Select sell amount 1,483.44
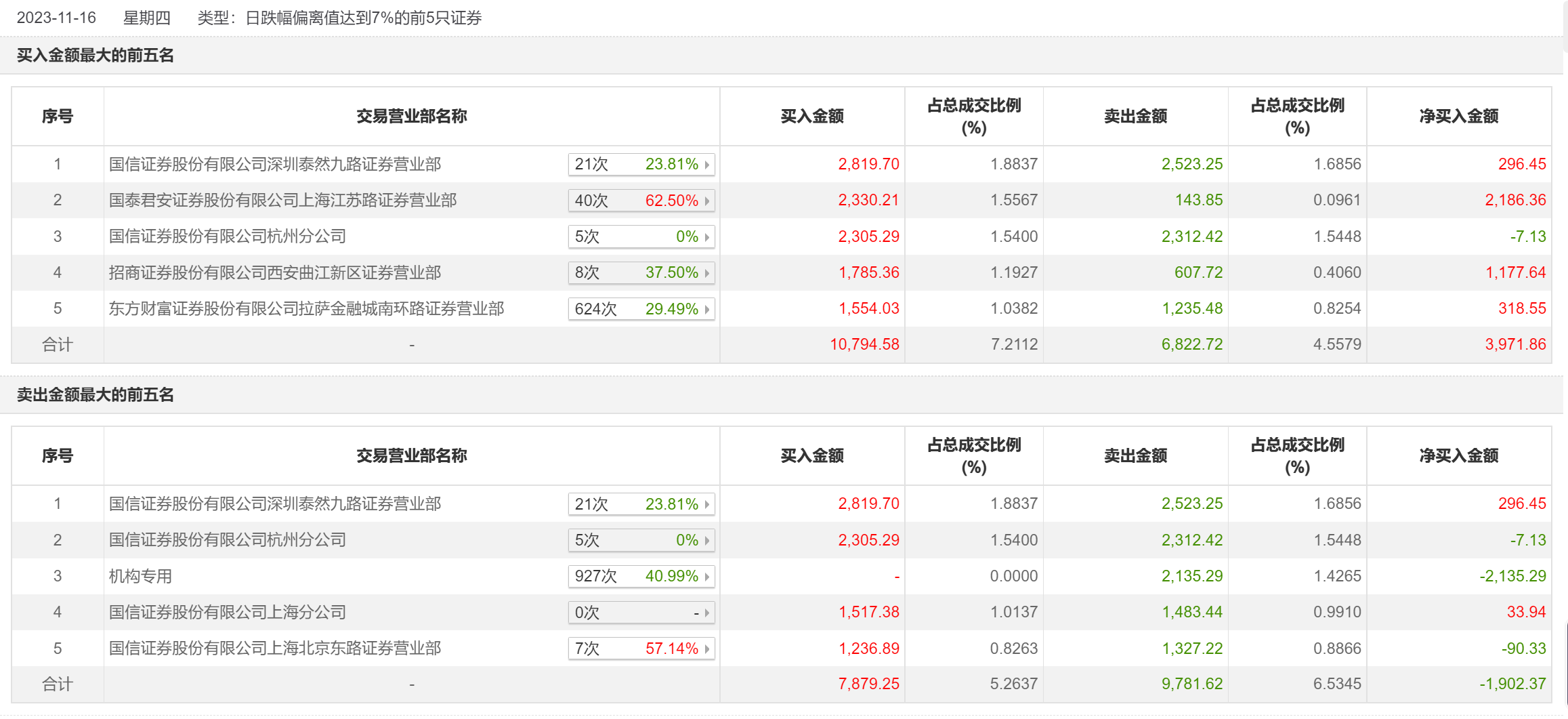Viewport: 1568px width, 719px height. point(1193,613)
